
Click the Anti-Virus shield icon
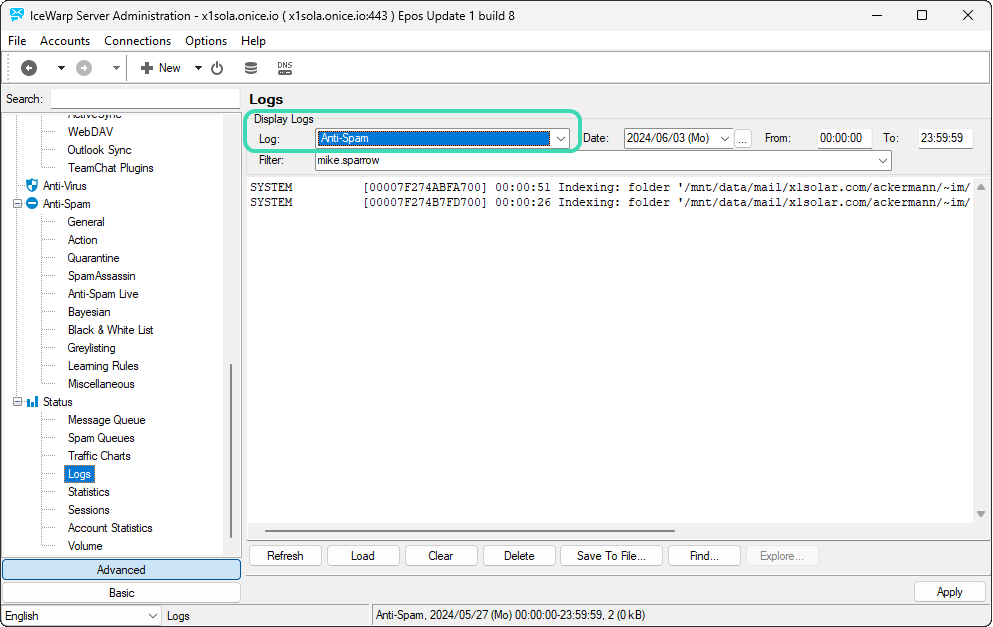32,186
